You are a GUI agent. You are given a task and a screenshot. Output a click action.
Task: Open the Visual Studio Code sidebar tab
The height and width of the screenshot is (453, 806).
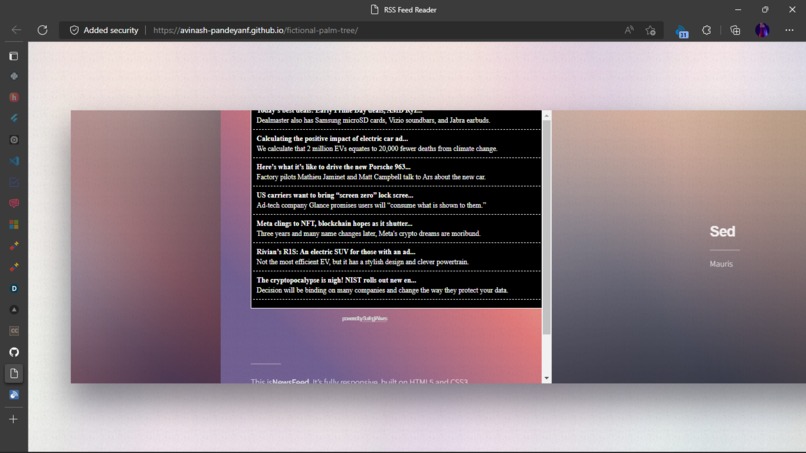[14, 161]
